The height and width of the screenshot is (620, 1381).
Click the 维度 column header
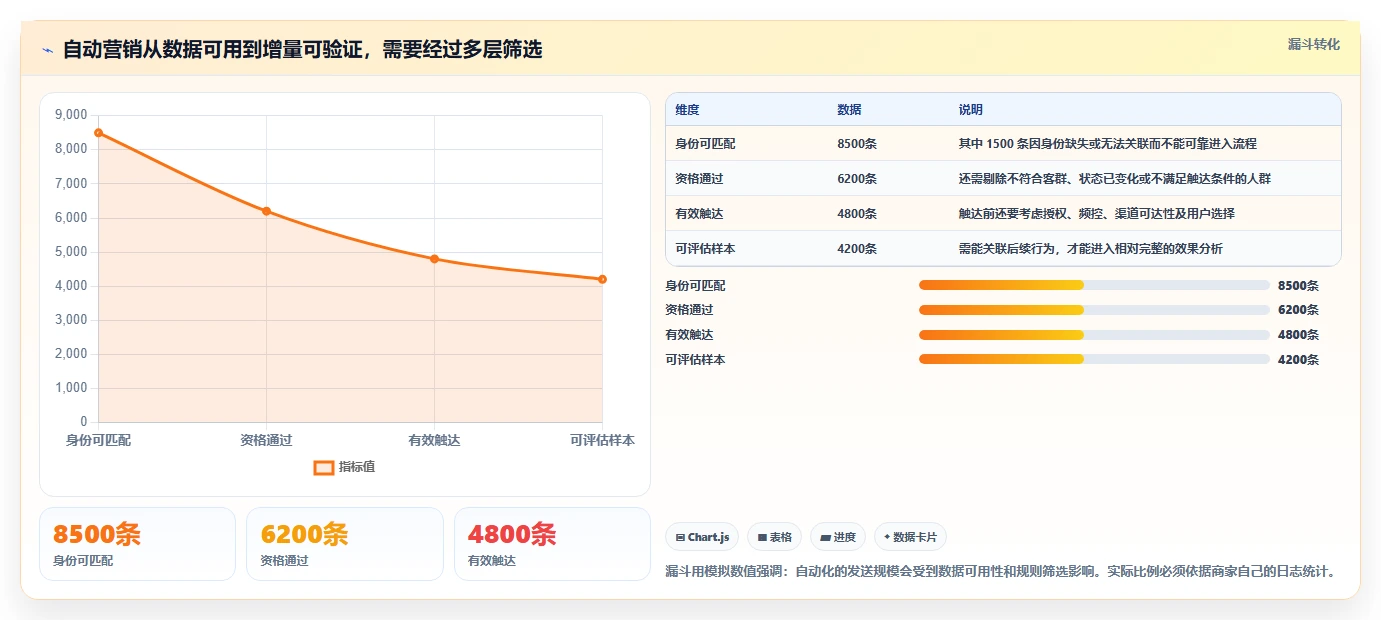point(687,109)
